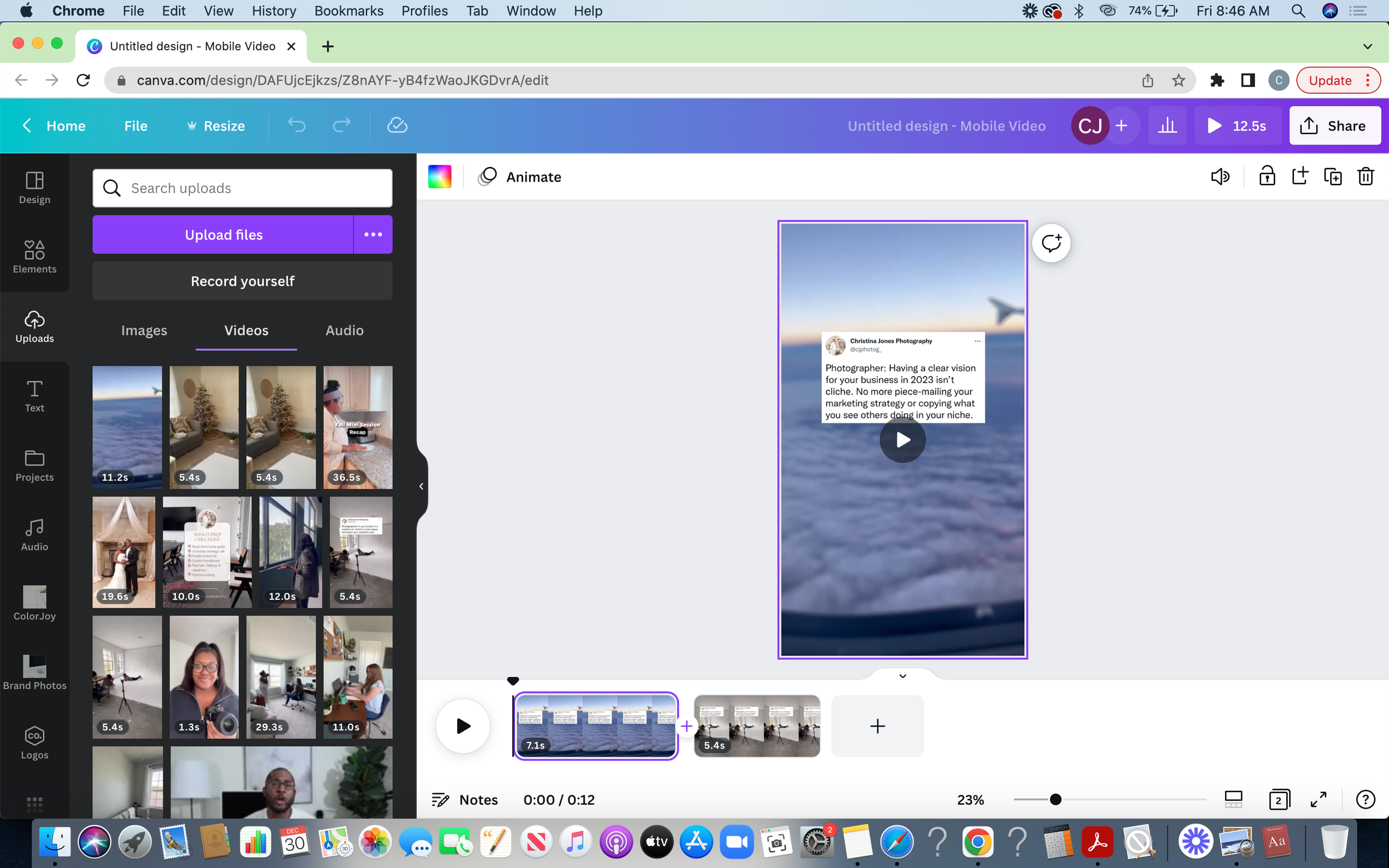Click the lock page icon
This screenshot has width=1389, height=868.
point(1267,176)
